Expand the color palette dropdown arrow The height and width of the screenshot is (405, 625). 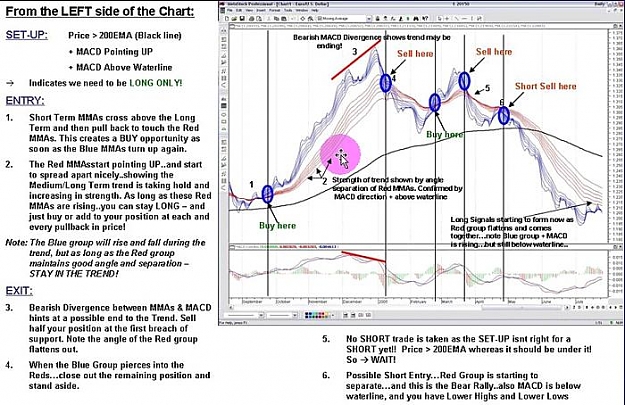pyautogui.click(x=333, y=315)
